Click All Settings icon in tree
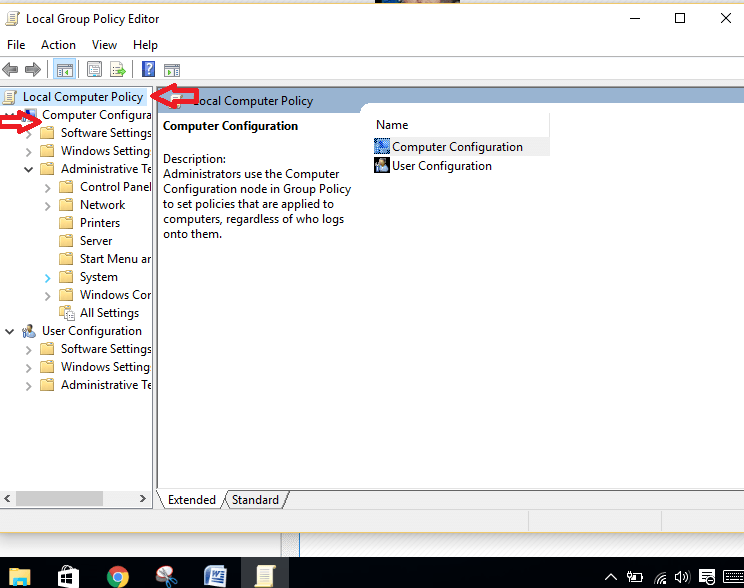 coord(67,313)
